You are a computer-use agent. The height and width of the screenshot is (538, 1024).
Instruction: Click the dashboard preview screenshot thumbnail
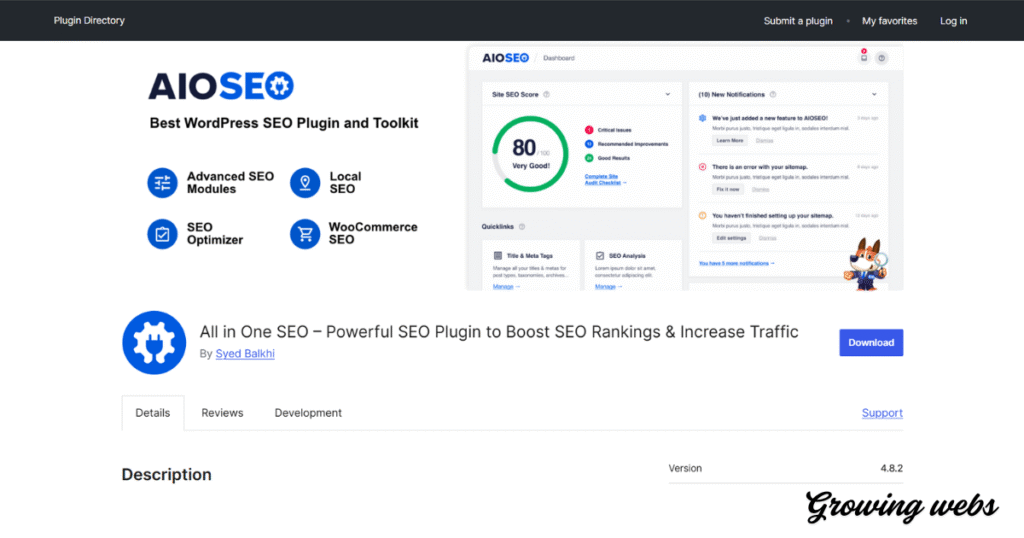(684, 168)
